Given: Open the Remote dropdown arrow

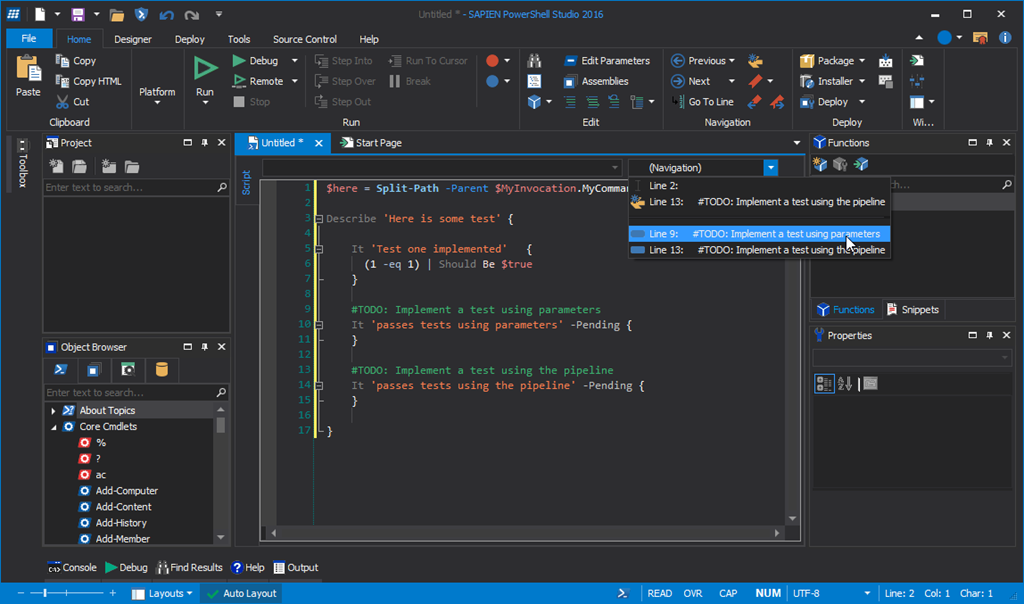Looking at the screenshot, I should 295,82.
